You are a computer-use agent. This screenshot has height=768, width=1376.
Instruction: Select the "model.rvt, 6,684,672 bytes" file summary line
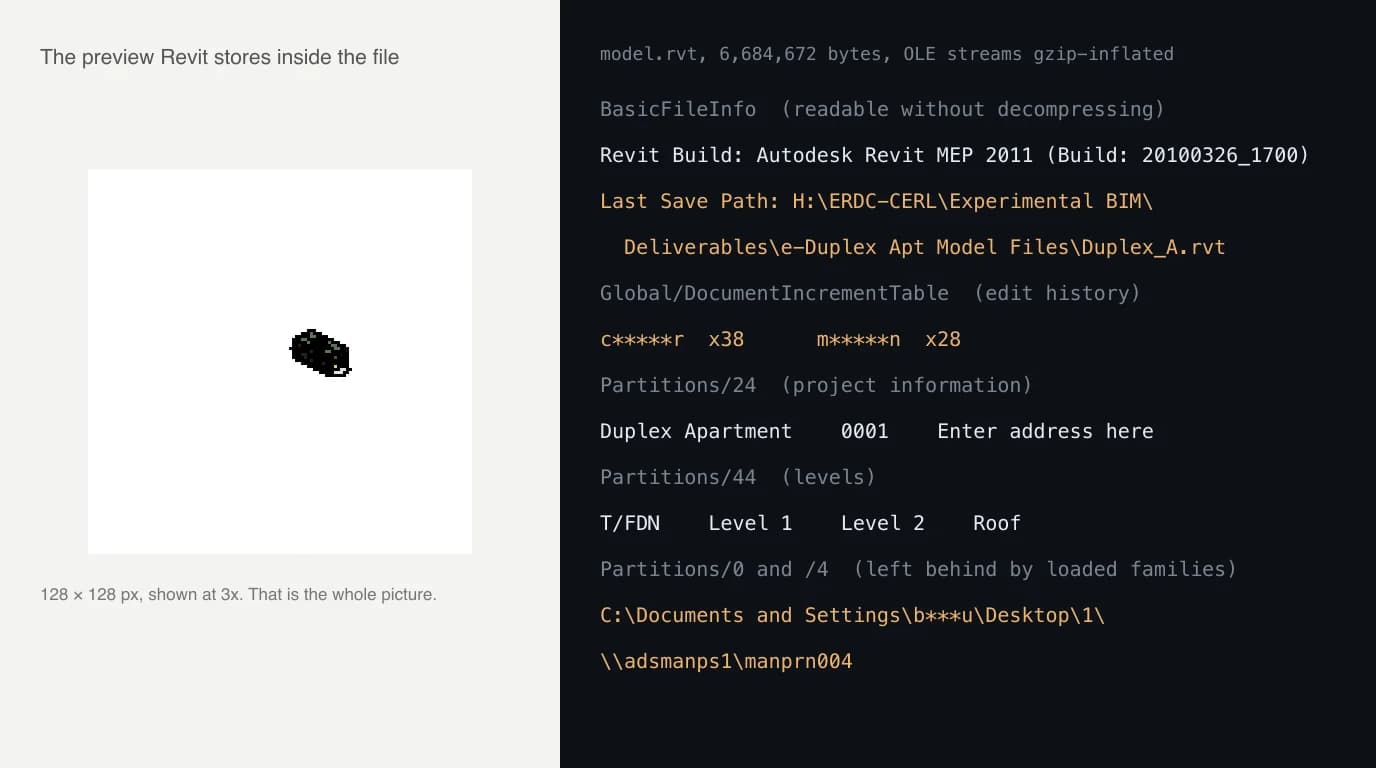pyautogui.click(x=887, y=54)
